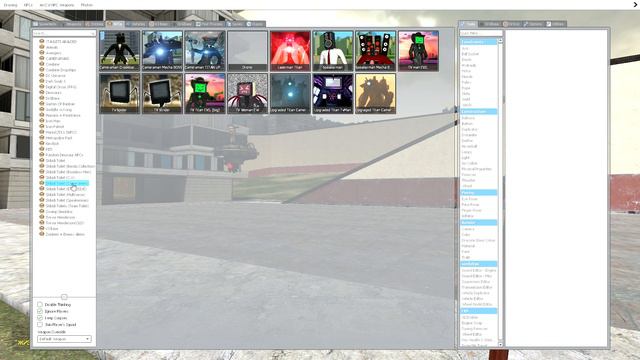The image size is (640, 360).
Task: Click the Post Process tab icon
Action: click(198, 24)
